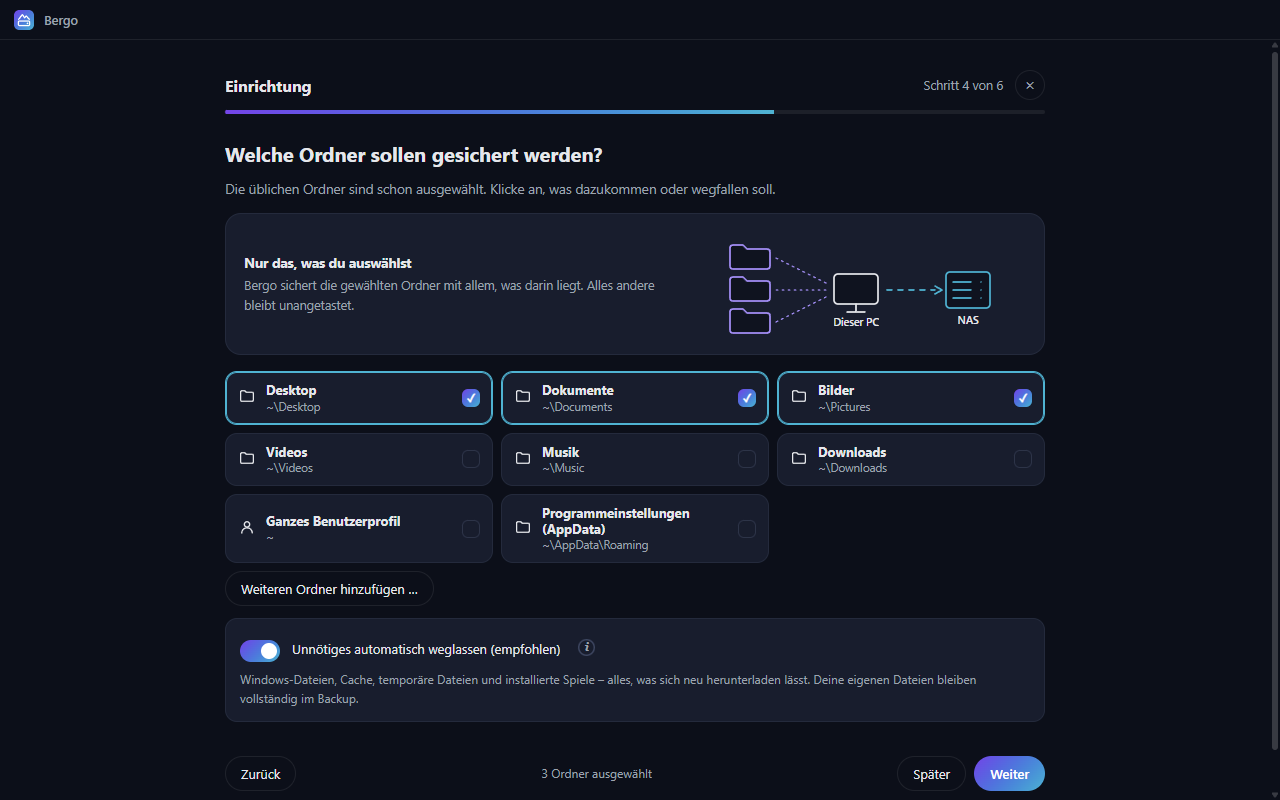Viewport: 1280px width, 800px height.
Task: Click the Programmeinstellungen folder icon
Action: (523, 528)
